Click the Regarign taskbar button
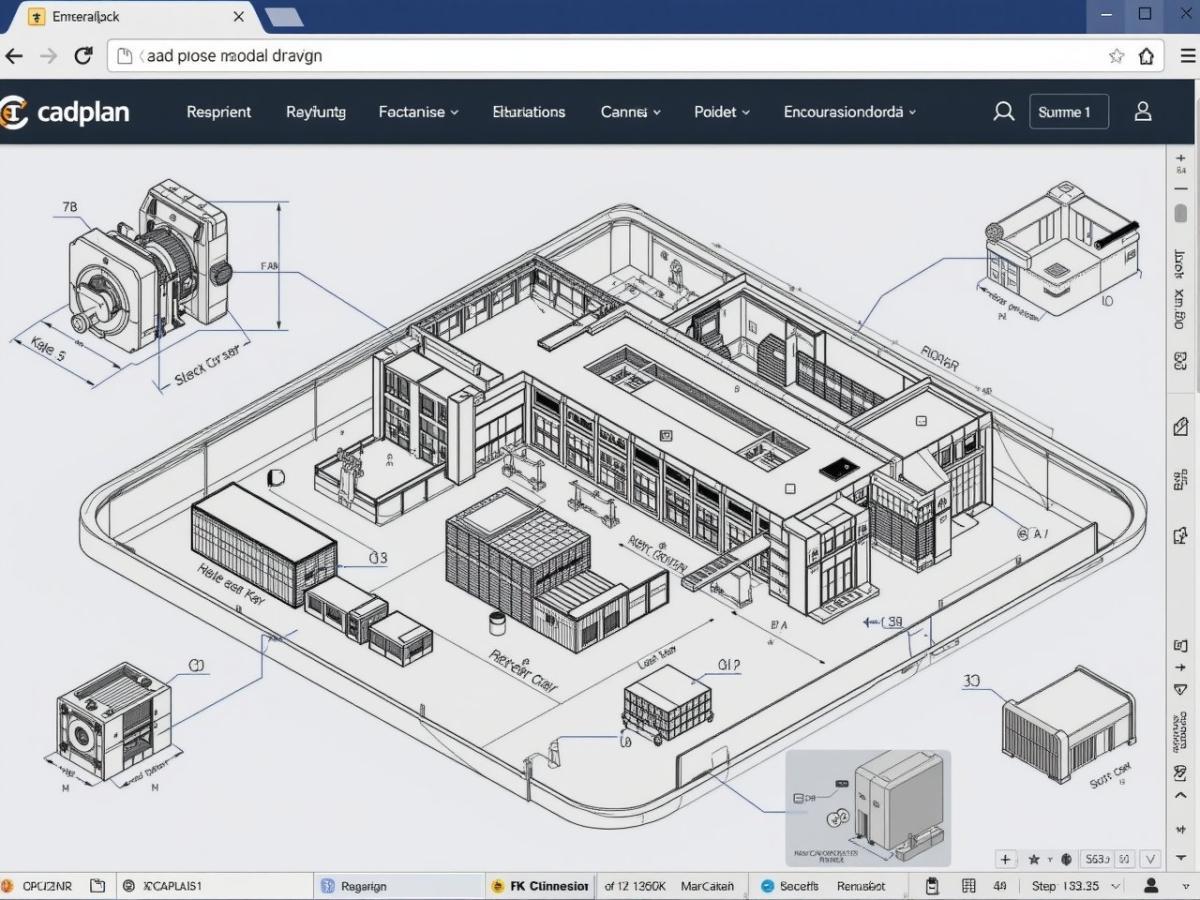 coord(363,886)
